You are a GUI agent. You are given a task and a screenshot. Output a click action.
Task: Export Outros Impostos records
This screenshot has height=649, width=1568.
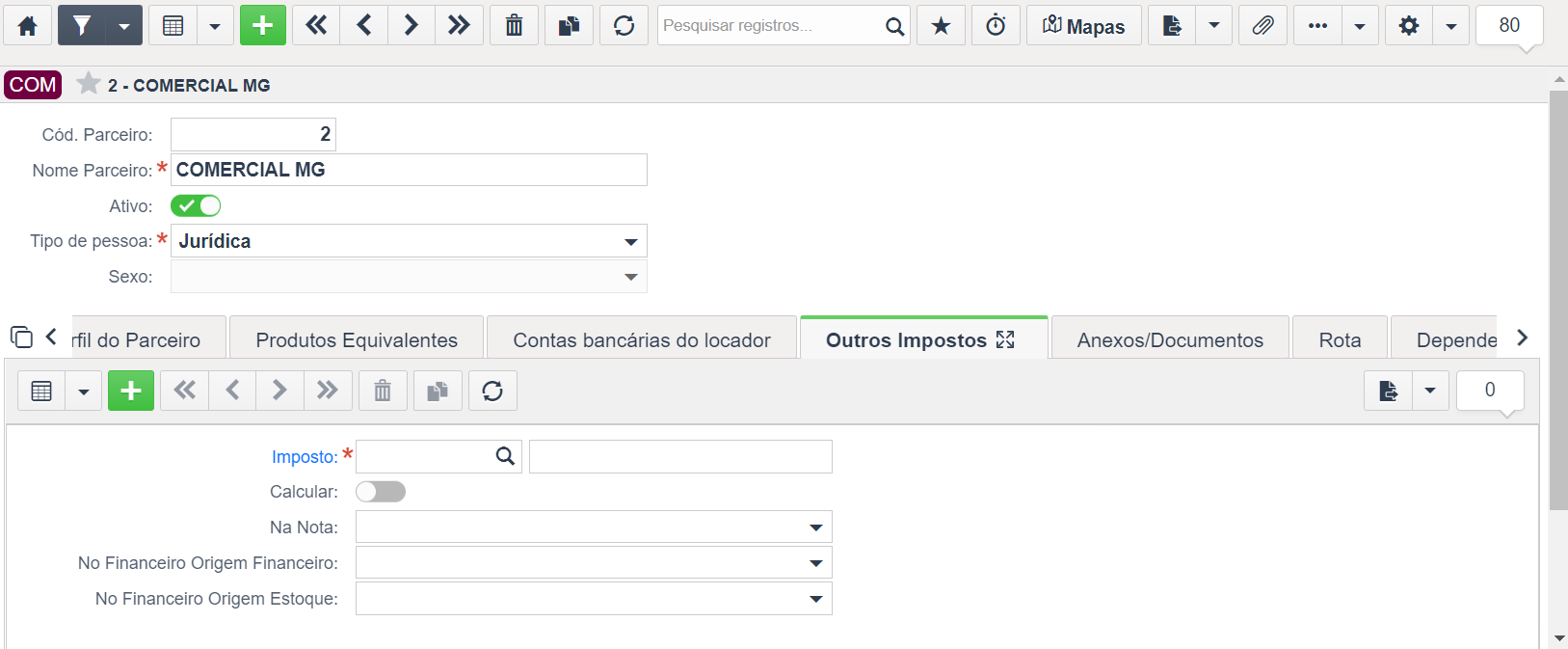[1388, 391]
